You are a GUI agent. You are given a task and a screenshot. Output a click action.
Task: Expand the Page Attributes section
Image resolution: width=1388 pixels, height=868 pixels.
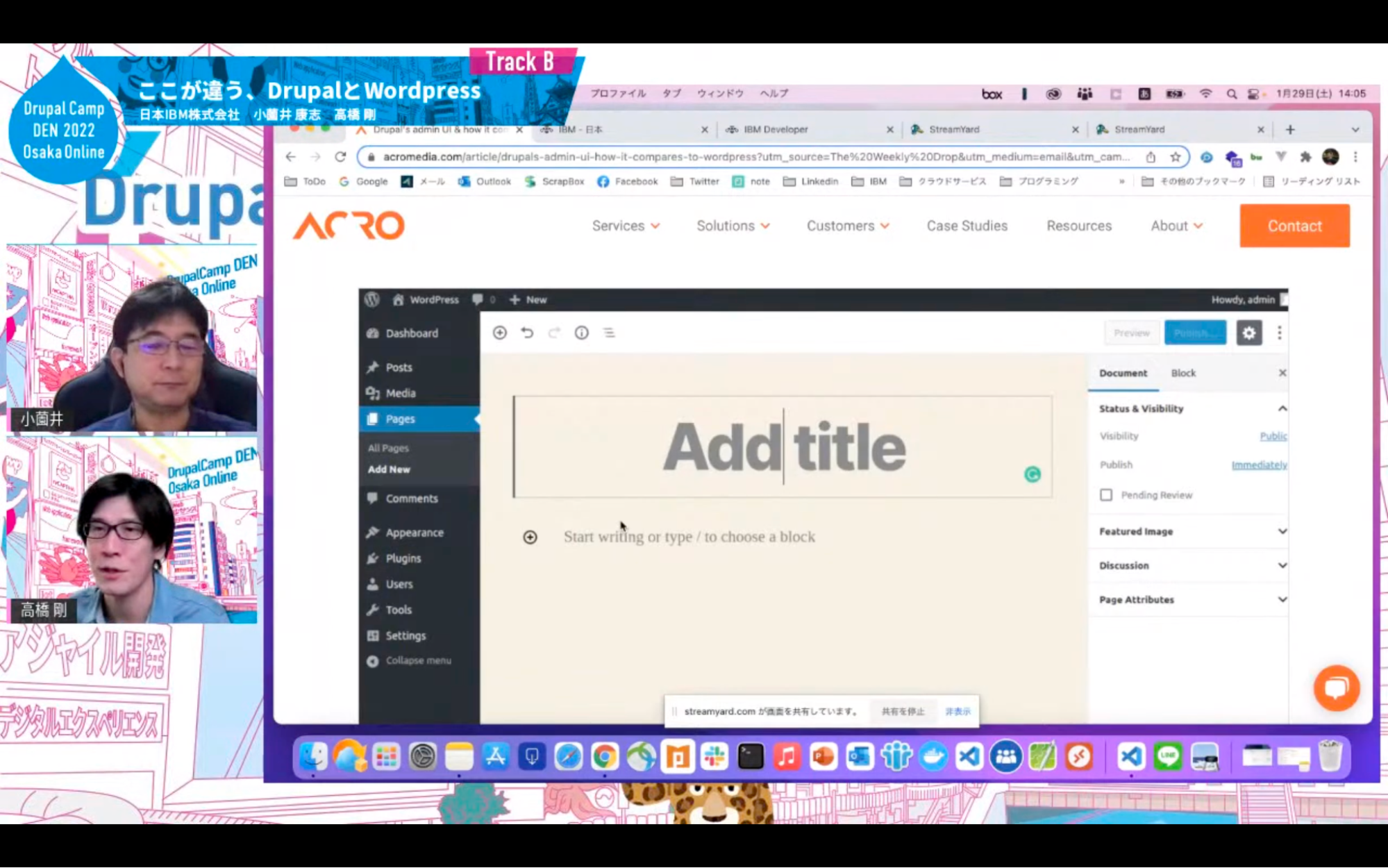coord(1191,599)
